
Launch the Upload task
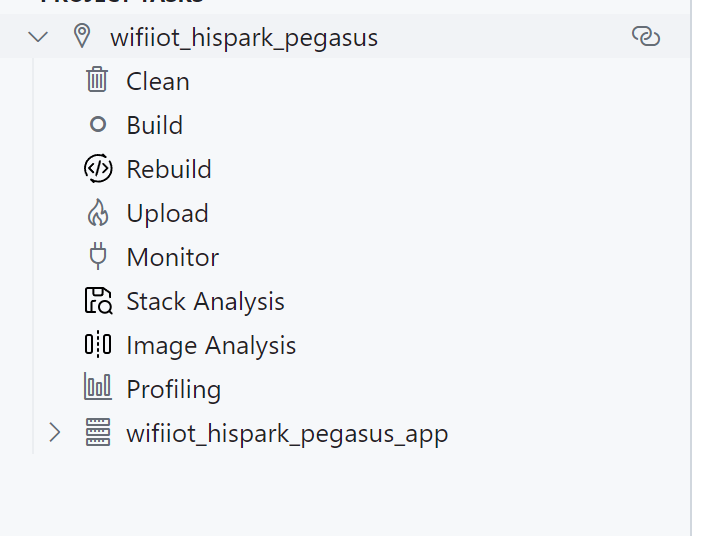168,213
